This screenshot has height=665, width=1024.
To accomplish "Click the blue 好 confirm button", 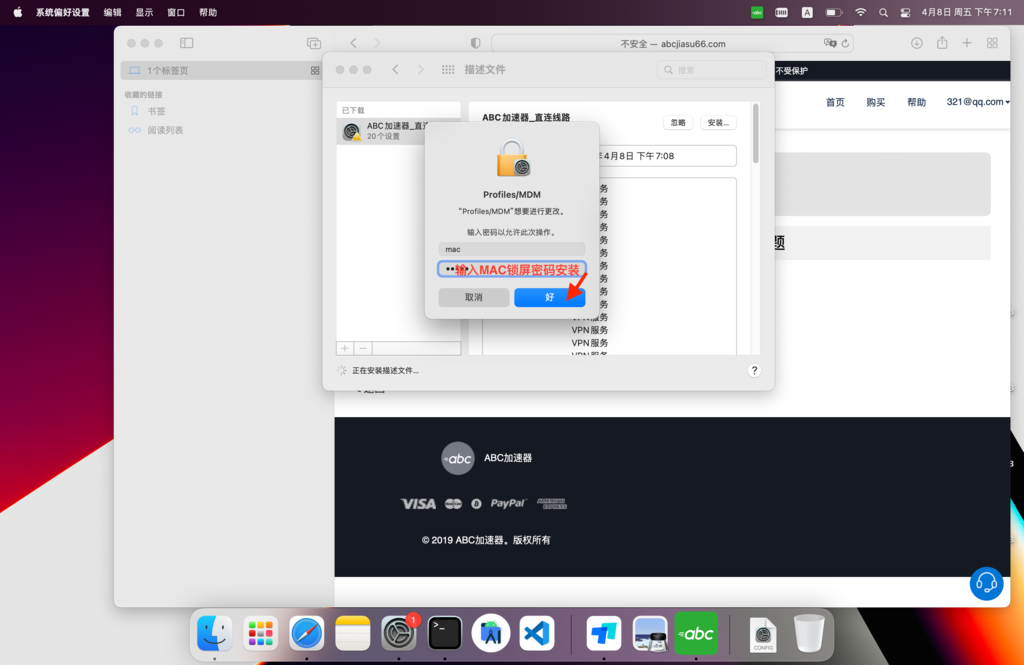I will (549, 297).
